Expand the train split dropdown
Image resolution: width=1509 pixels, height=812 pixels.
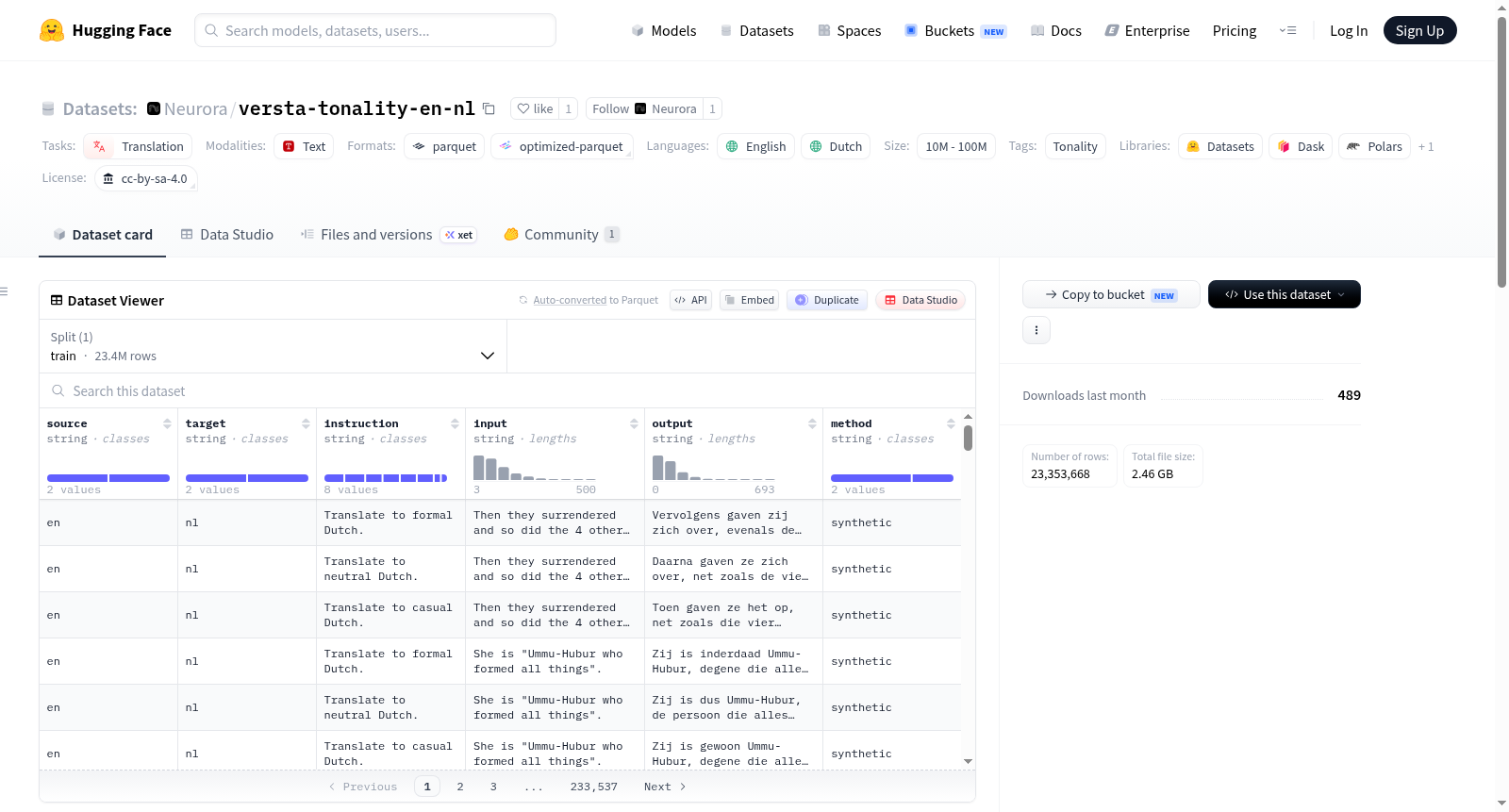click(274, 346)
